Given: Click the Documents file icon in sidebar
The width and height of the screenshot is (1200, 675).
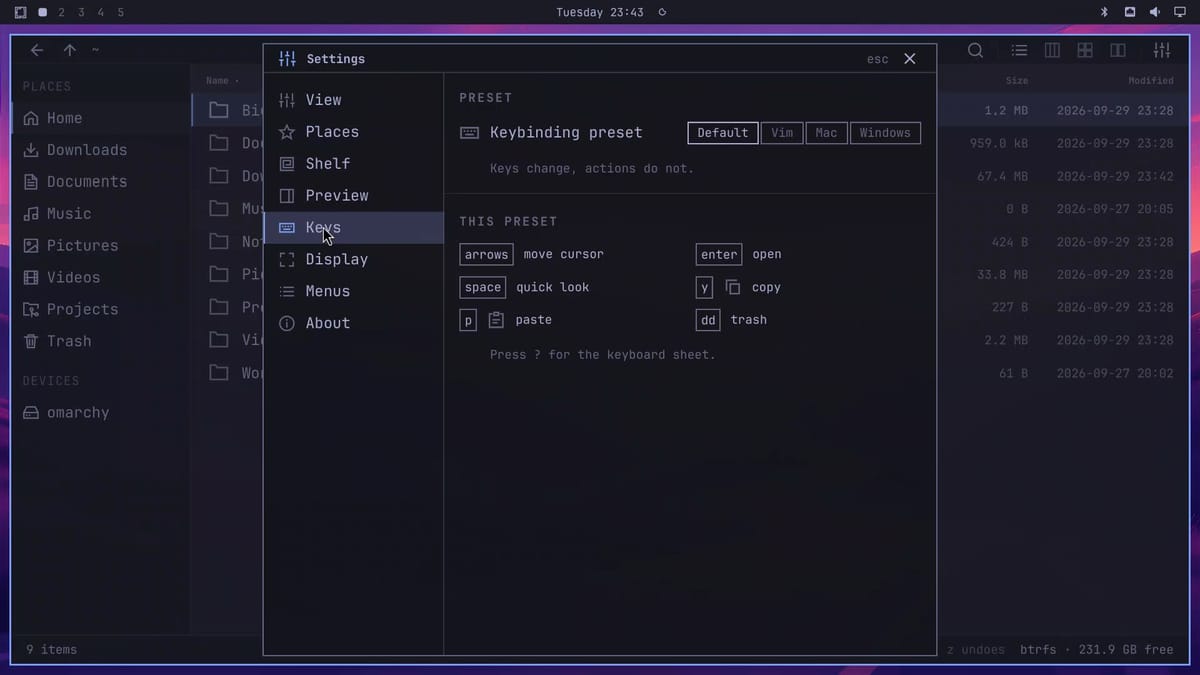Looking at the screenshot, I should [31, 182].
